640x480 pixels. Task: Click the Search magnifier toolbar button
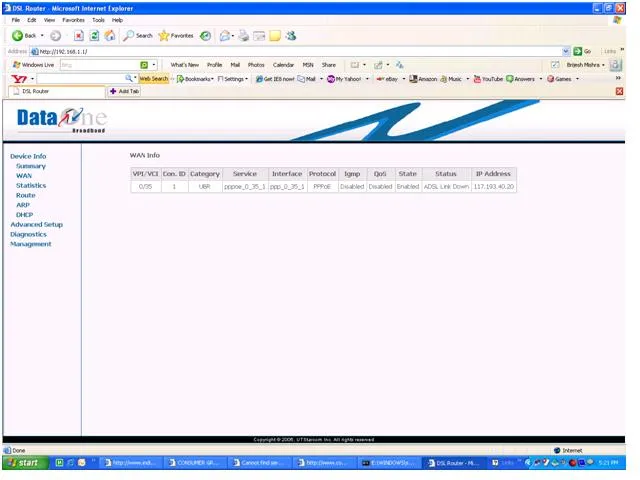click(x=138, y=35)
